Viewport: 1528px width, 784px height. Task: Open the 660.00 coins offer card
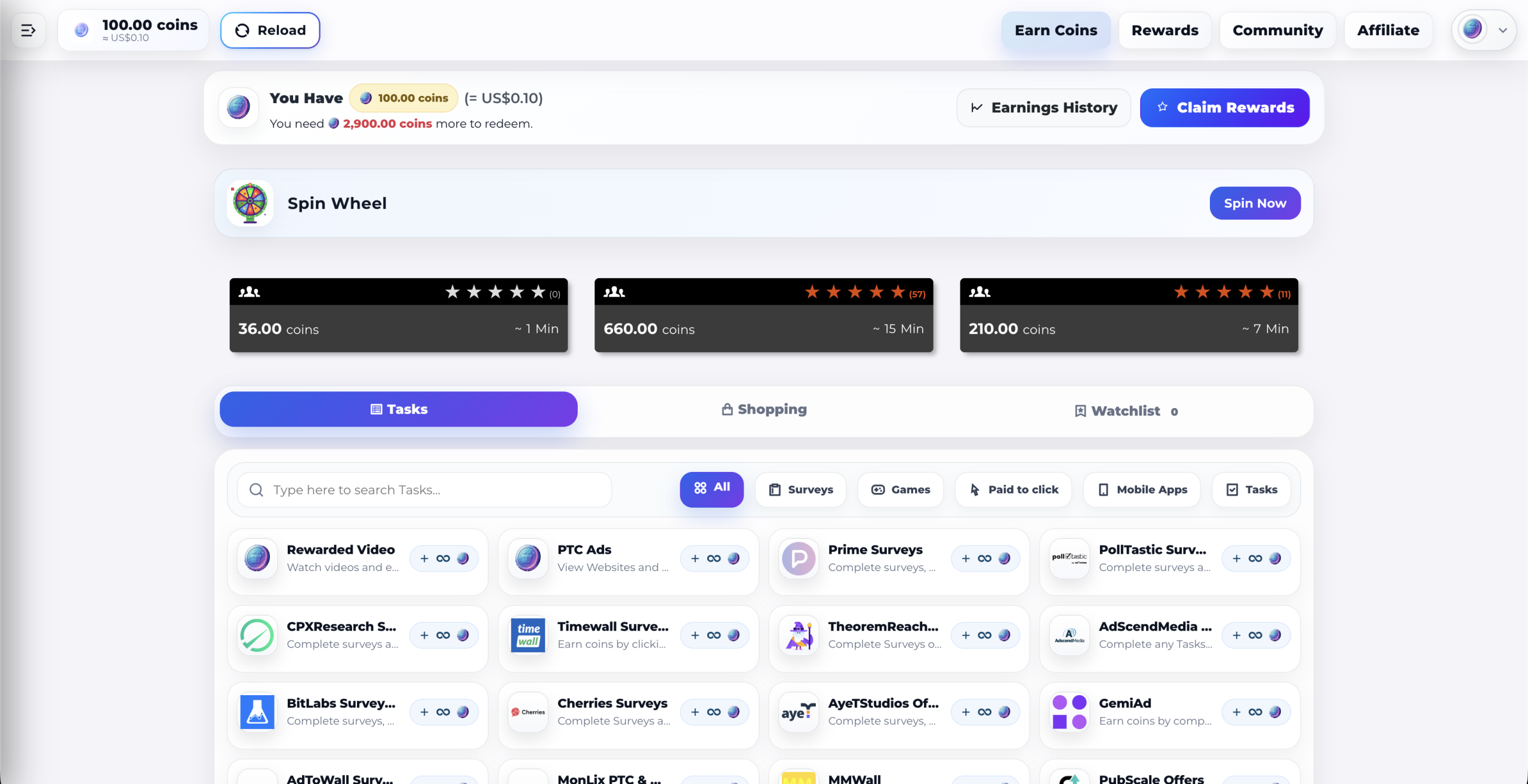click(x=763, y=315)
